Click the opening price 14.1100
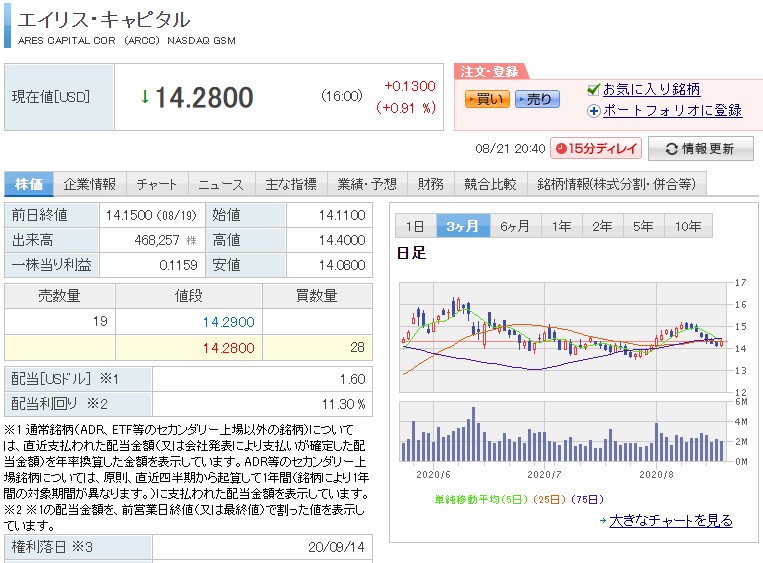Viewport: 763px width, 563px height. tap(342, 215)
